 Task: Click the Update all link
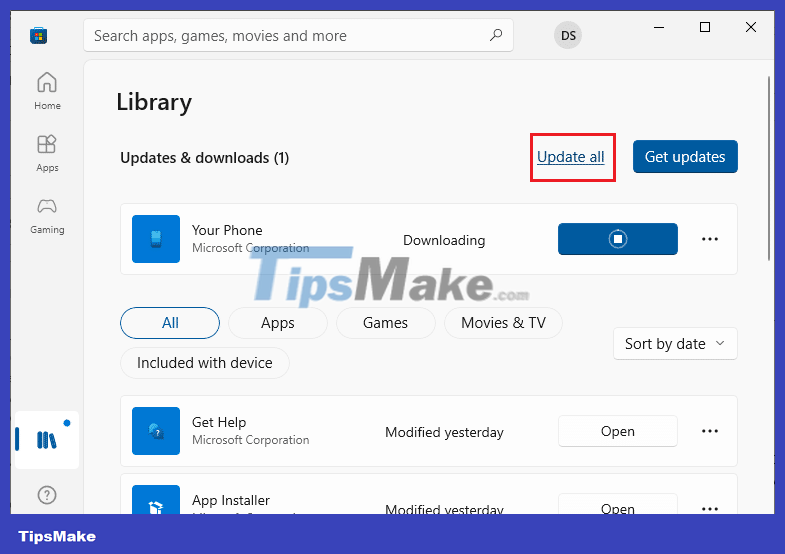pos(571,157)
